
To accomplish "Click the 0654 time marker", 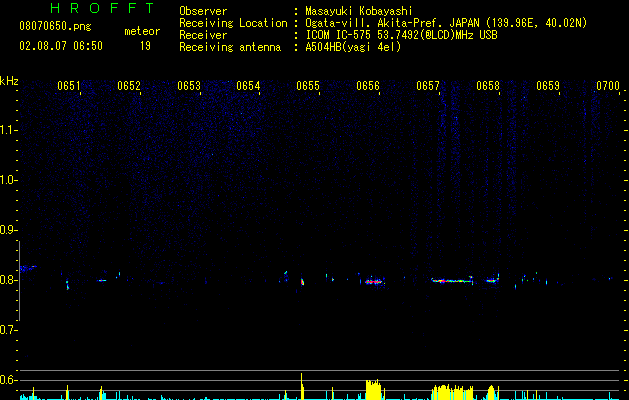I will coord(248,86).
